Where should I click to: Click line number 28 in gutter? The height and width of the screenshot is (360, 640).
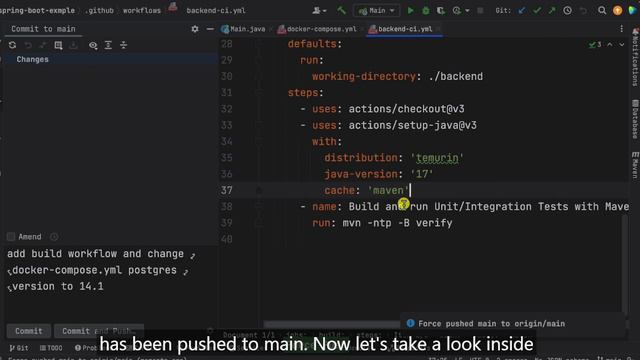[227, 44]
